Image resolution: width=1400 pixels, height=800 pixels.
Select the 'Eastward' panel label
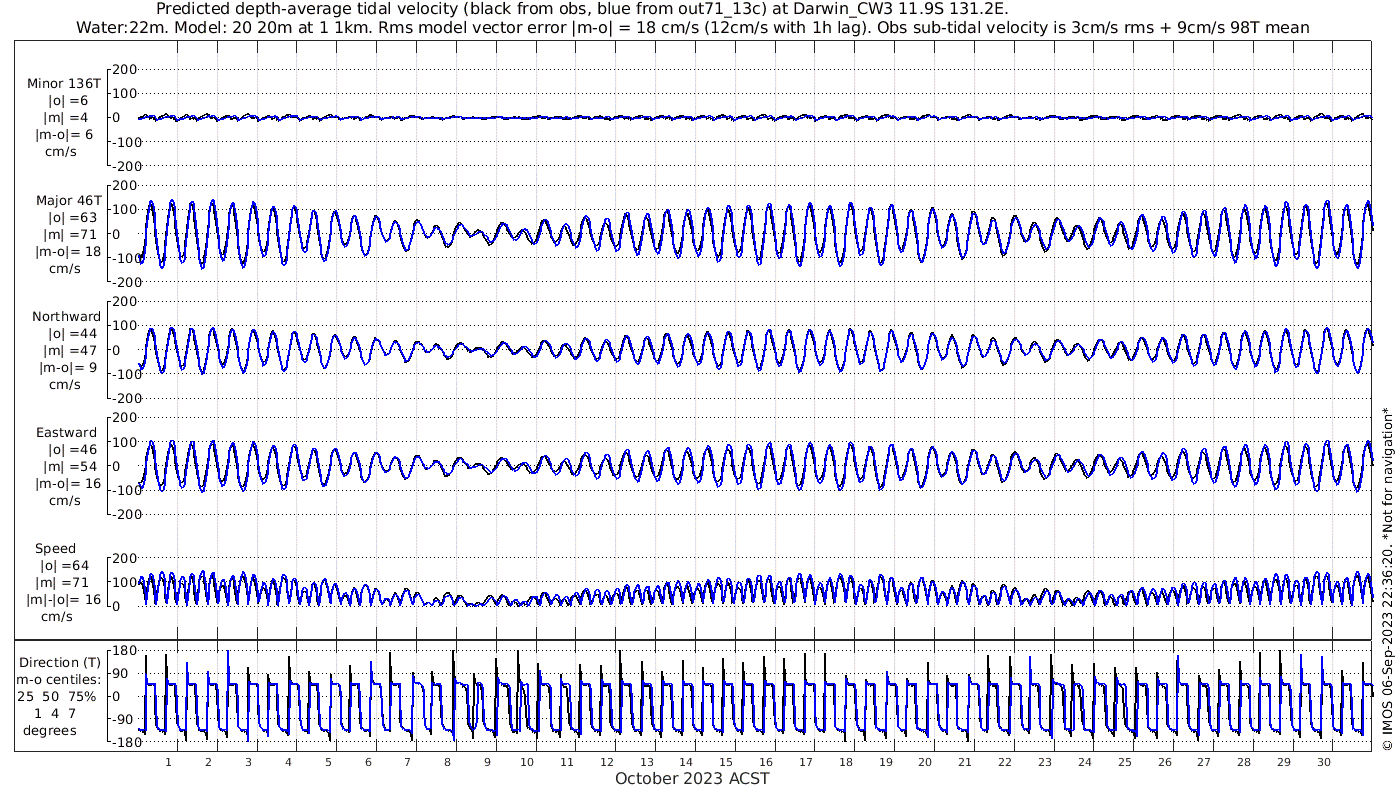click(67, 433)
